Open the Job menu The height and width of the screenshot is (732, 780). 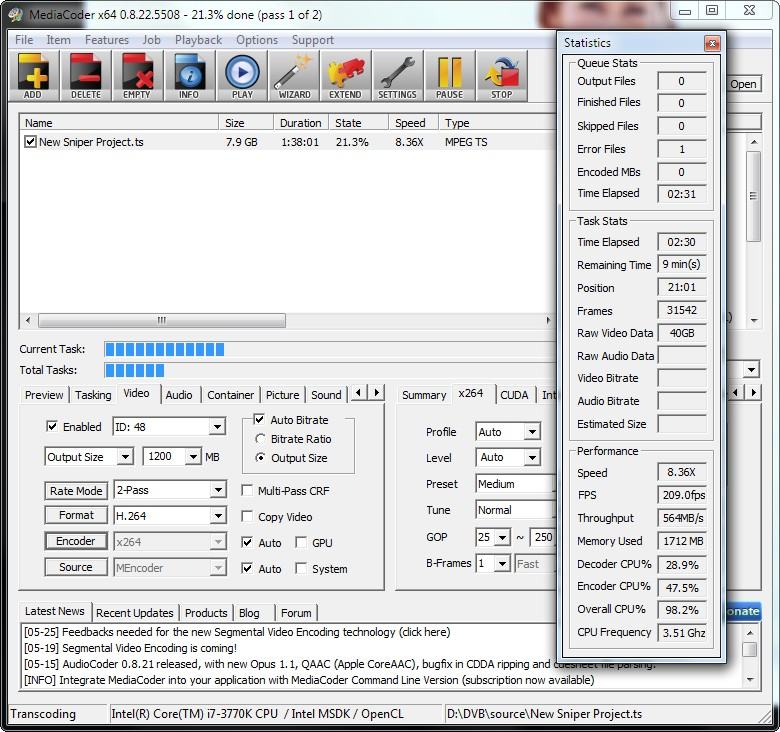[x=151, y=40]
